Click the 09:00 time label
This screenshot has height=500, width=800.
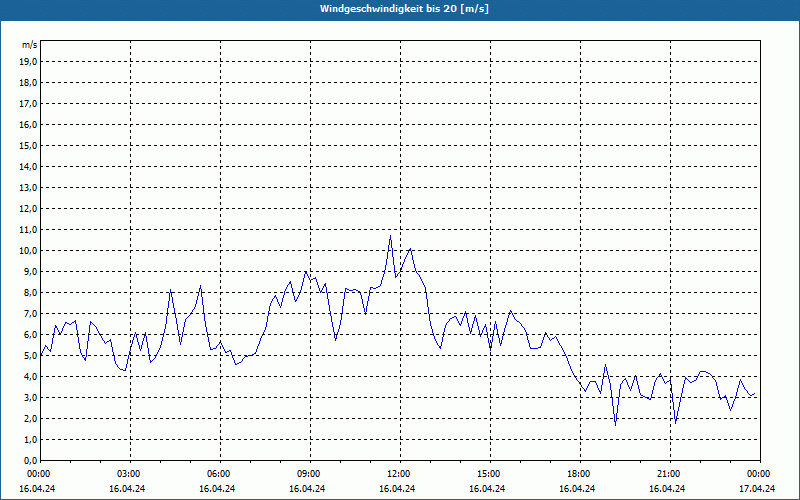310,474
